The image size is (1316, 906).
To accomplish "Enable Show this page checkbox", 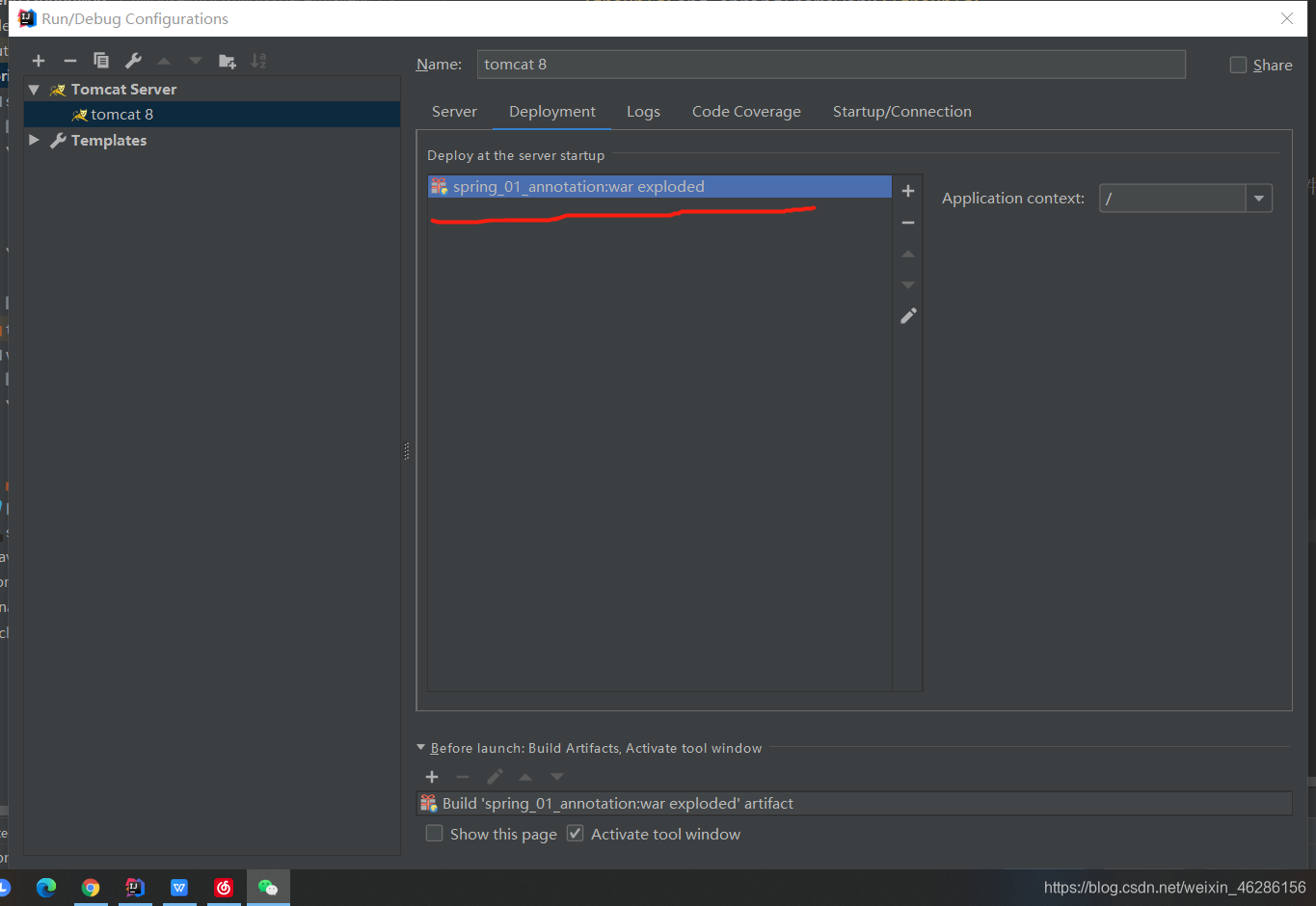I will [x=435, y=834].
